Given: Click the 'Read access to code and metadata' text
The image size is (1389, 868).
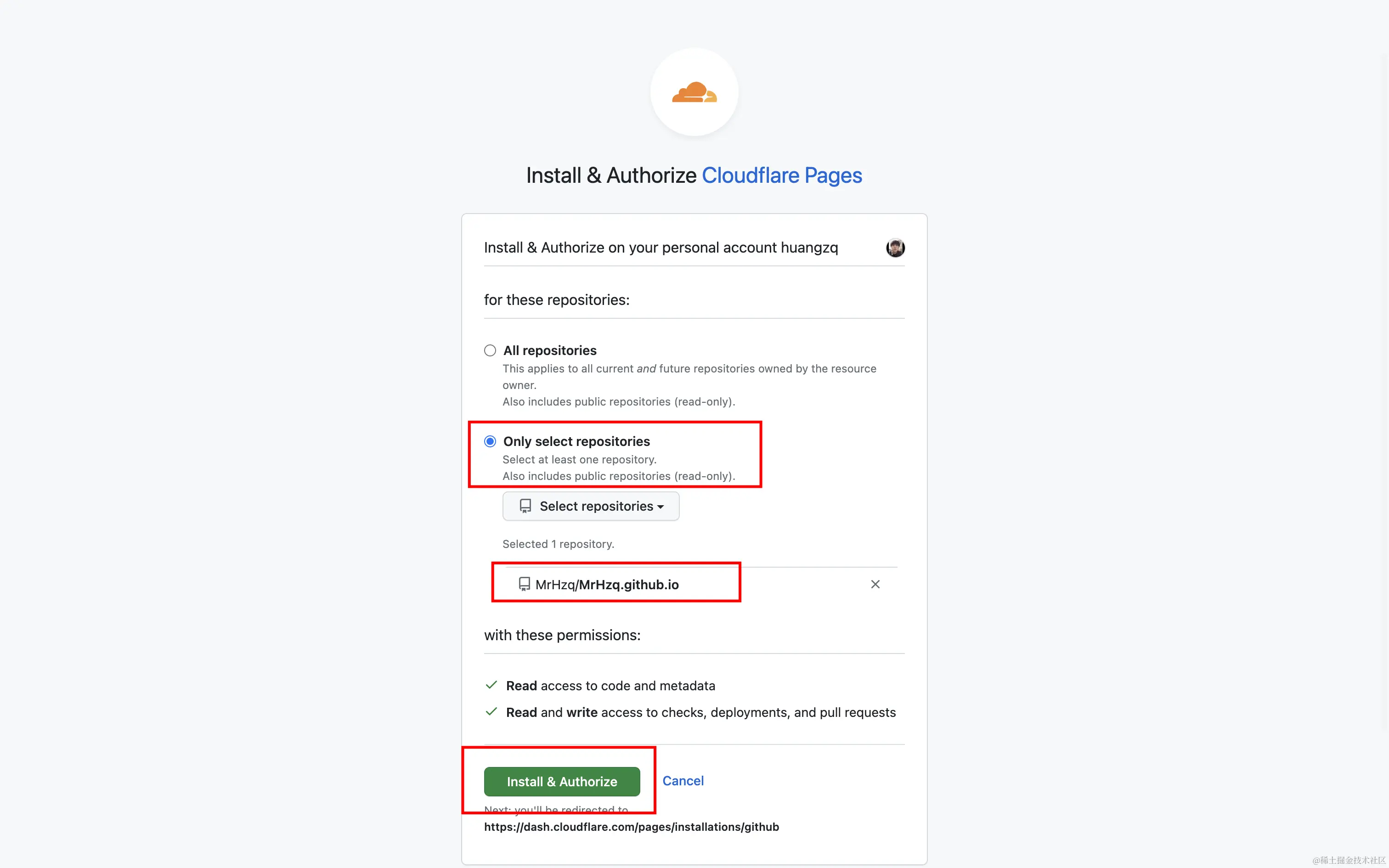Looking at the screenshot, I should (x=610, y=685).
